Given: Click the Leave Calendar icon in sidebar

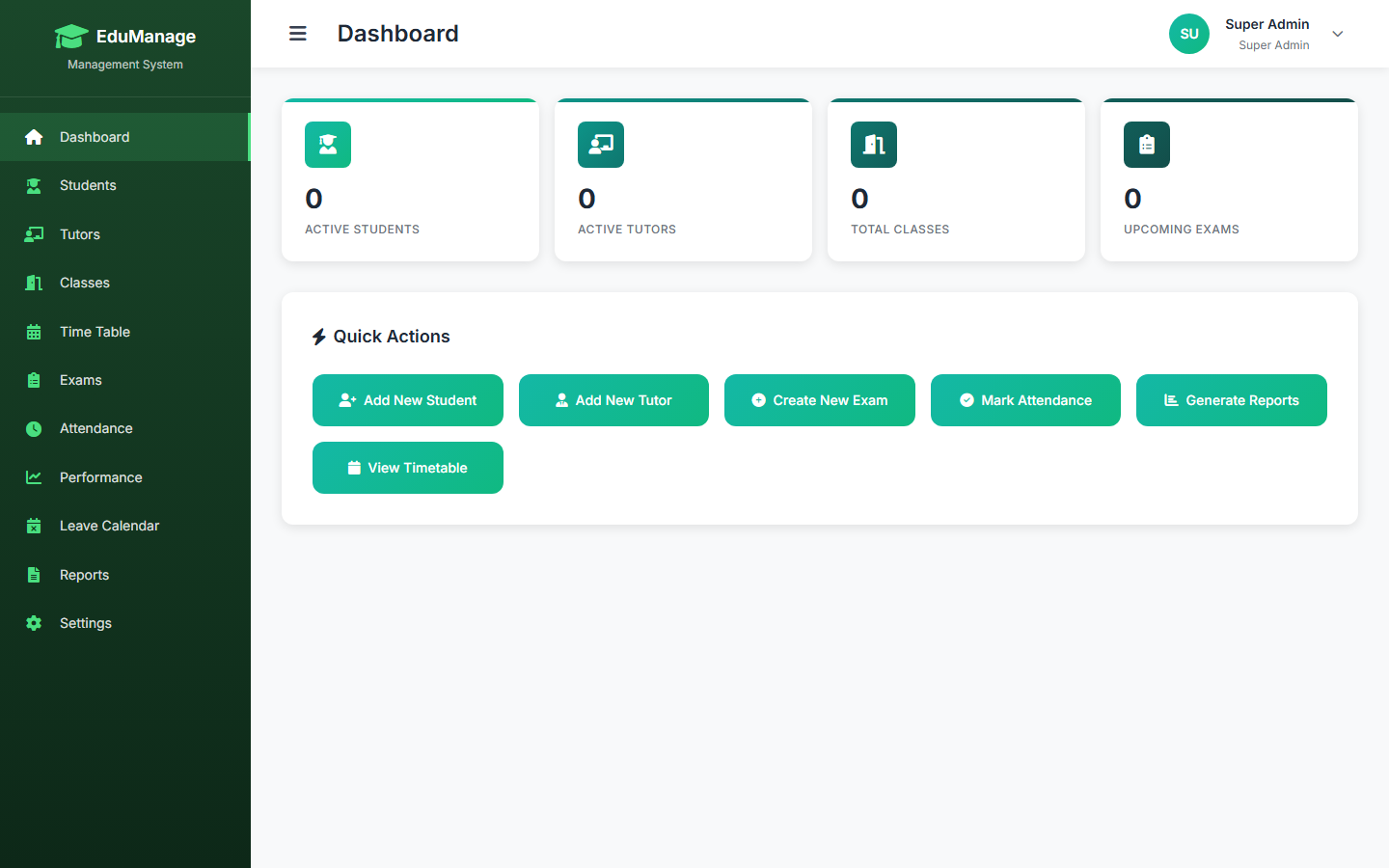Looking at the screenshot, I should point(34,526).
